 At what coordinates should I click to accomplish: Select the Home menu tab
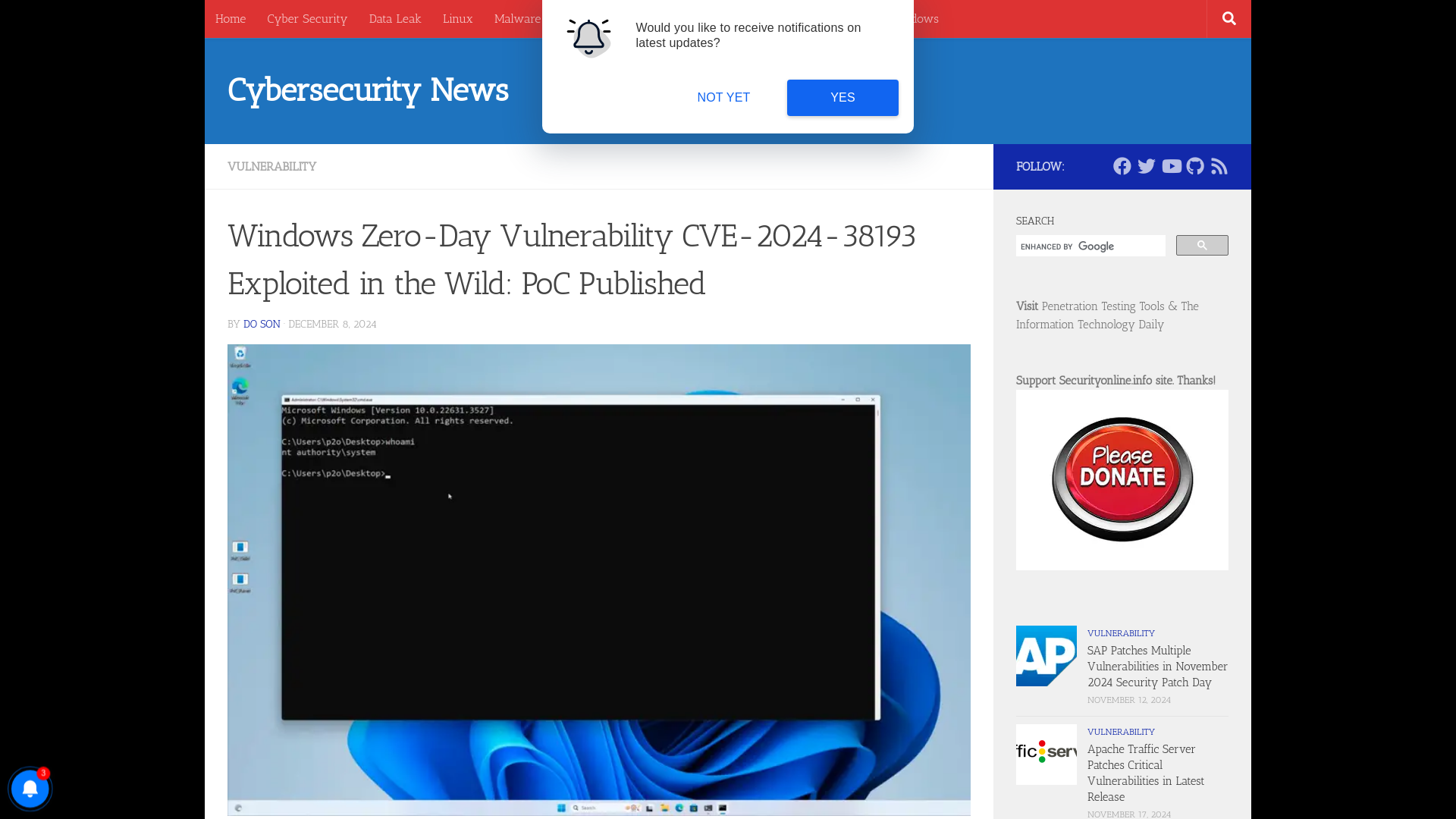click(230, 18)
